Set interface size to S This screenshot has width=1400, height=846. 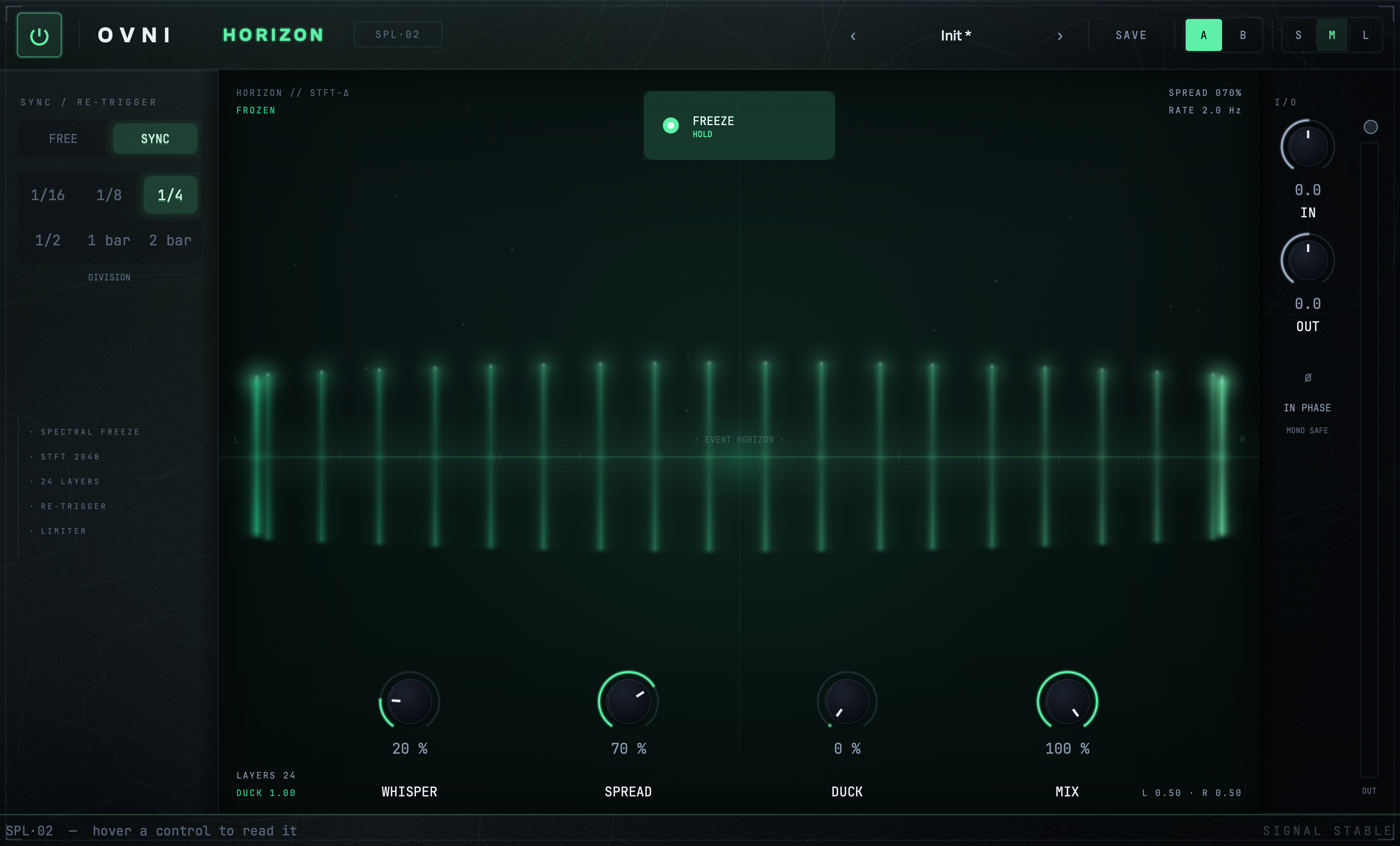tap(1298, 35)
